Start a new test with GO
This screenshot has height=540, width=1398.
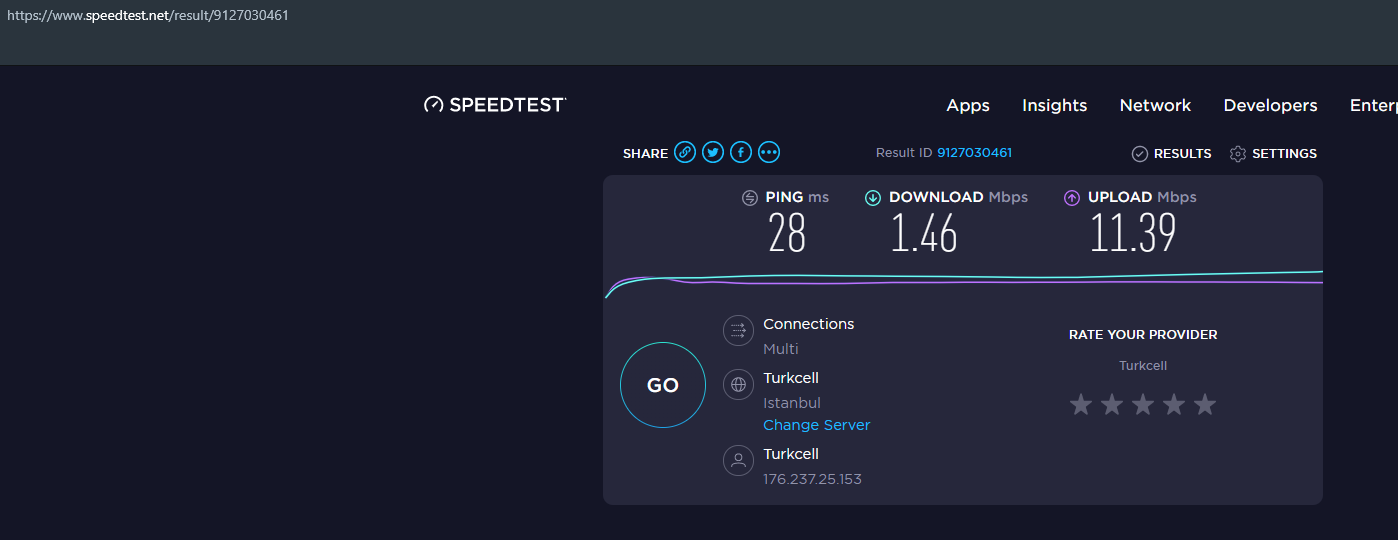coord(663,385)
